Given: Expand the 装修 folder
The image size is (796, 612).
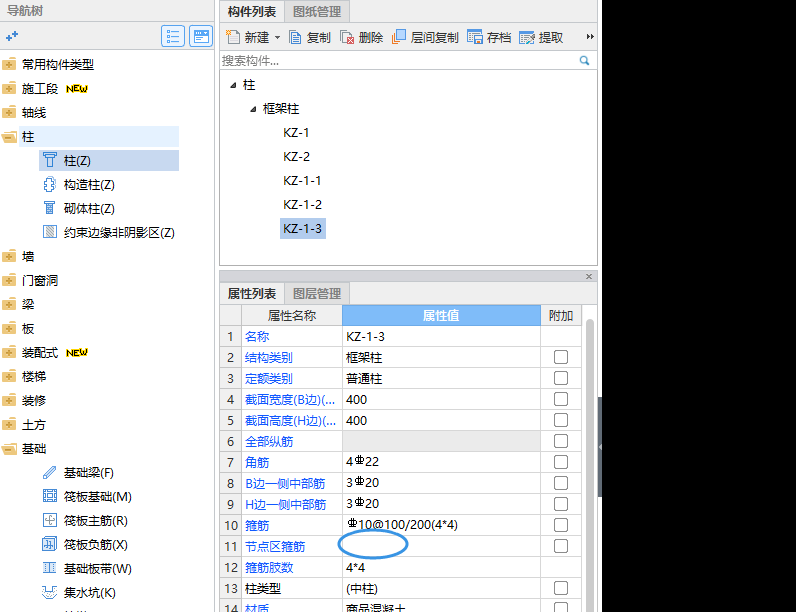Looking at the screenshot, I should point(9,401).
